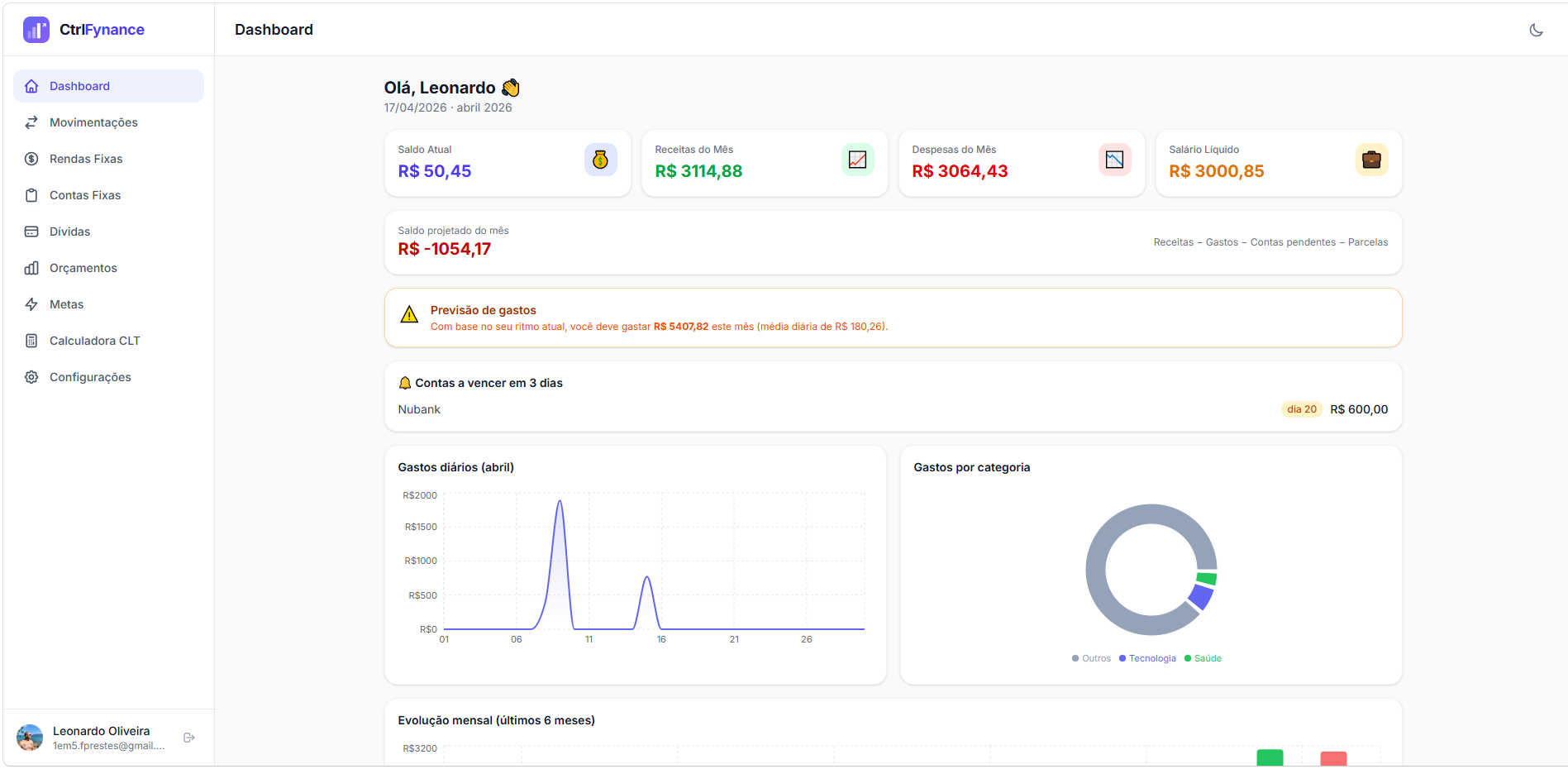
Task: Toggle dark mode with the moon icon
Action: pos(1536,30)
